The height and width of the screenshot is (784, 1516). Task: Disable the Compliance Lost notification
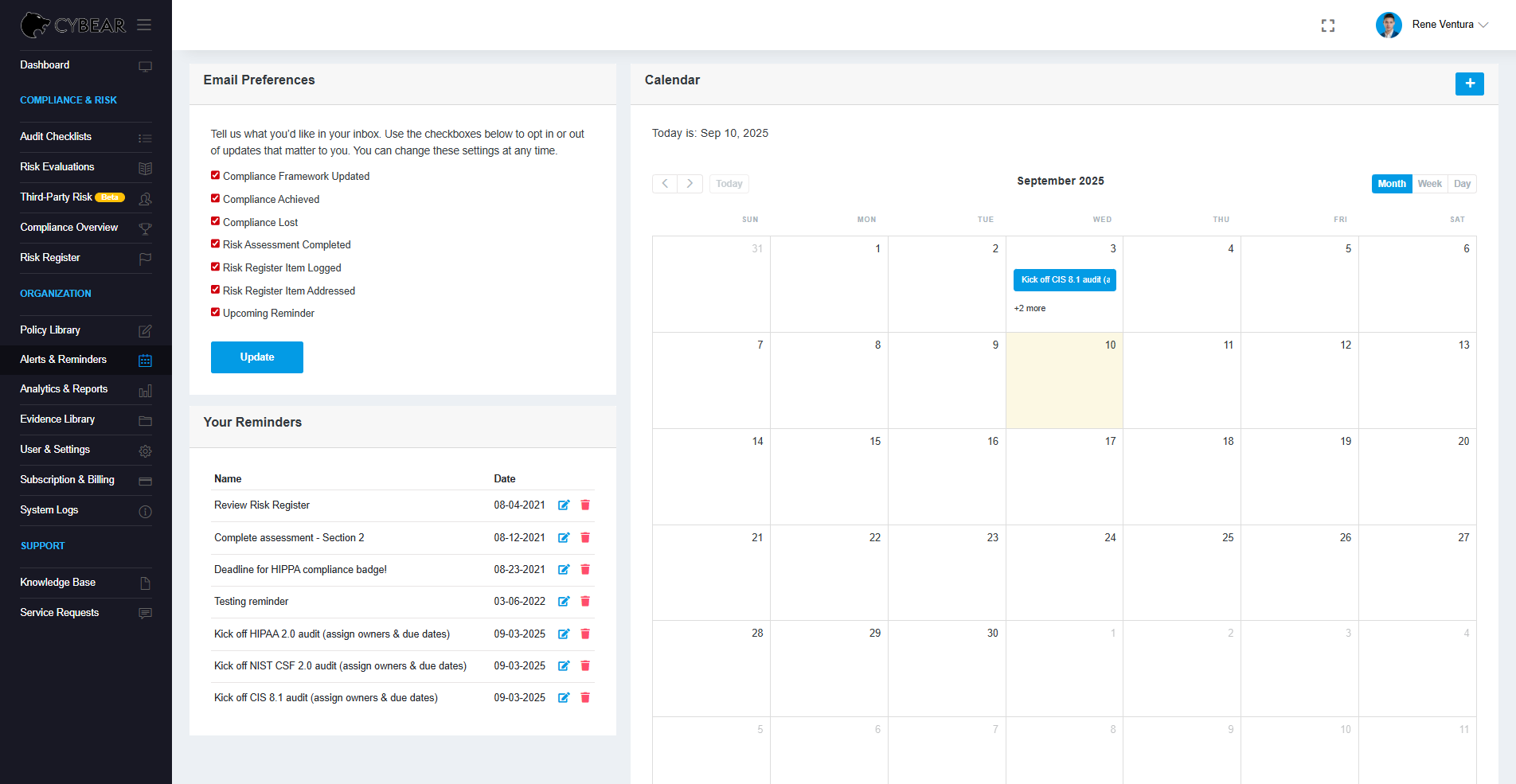tap(215, 221)
